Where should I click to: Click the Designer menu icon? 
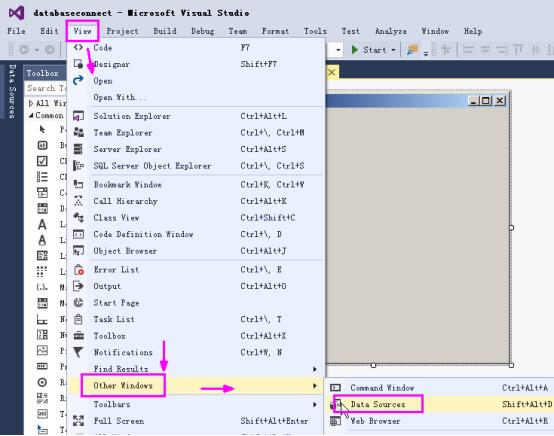pyautogui.click(x=78, y=64)
